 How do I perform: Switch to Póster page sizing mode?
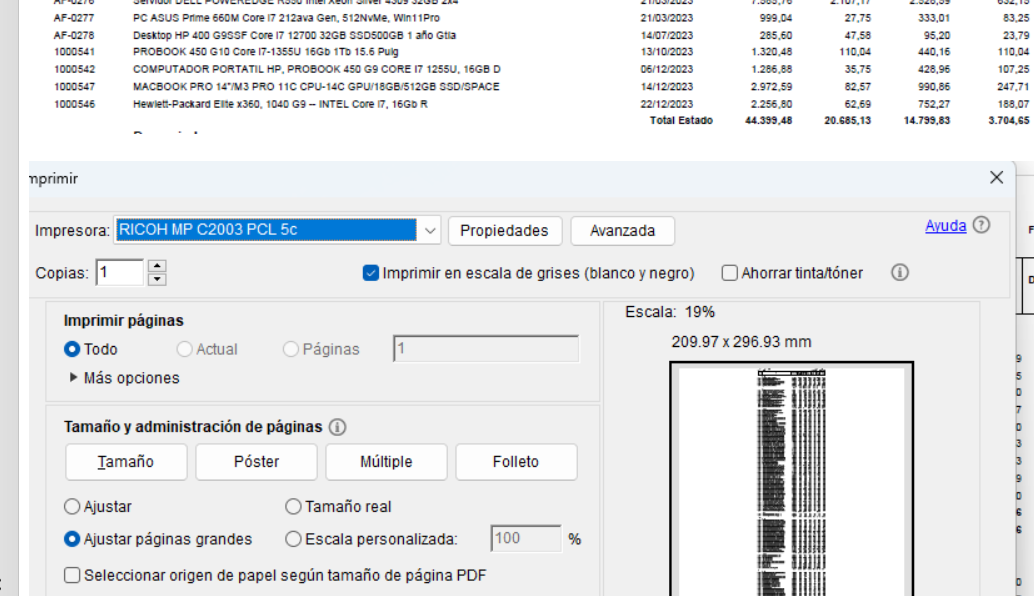click(x=256, y=462)
